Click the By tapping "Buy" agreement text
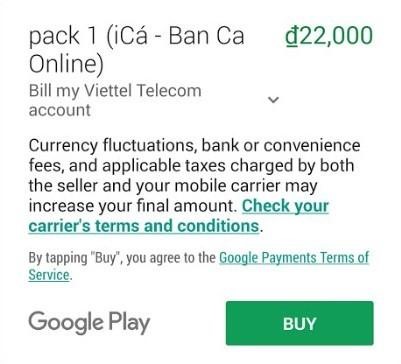Image resolution: width=401 pixels, height=364 pixels. click(122, 258)
